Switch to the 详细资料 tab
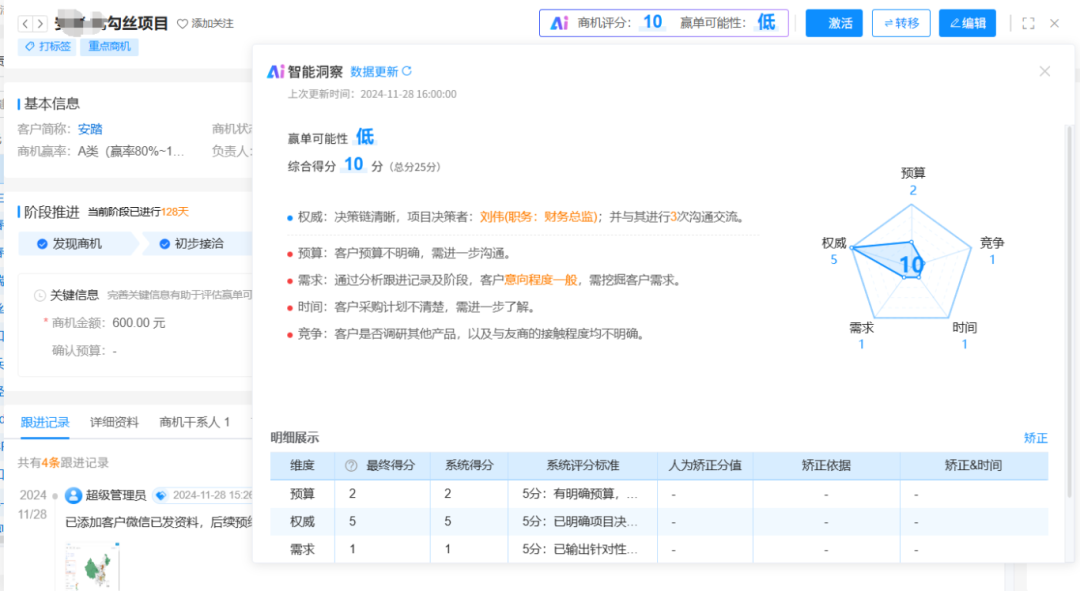Image resolution: width=1080 pixels, height=591 pixels. tap(113, 423)
